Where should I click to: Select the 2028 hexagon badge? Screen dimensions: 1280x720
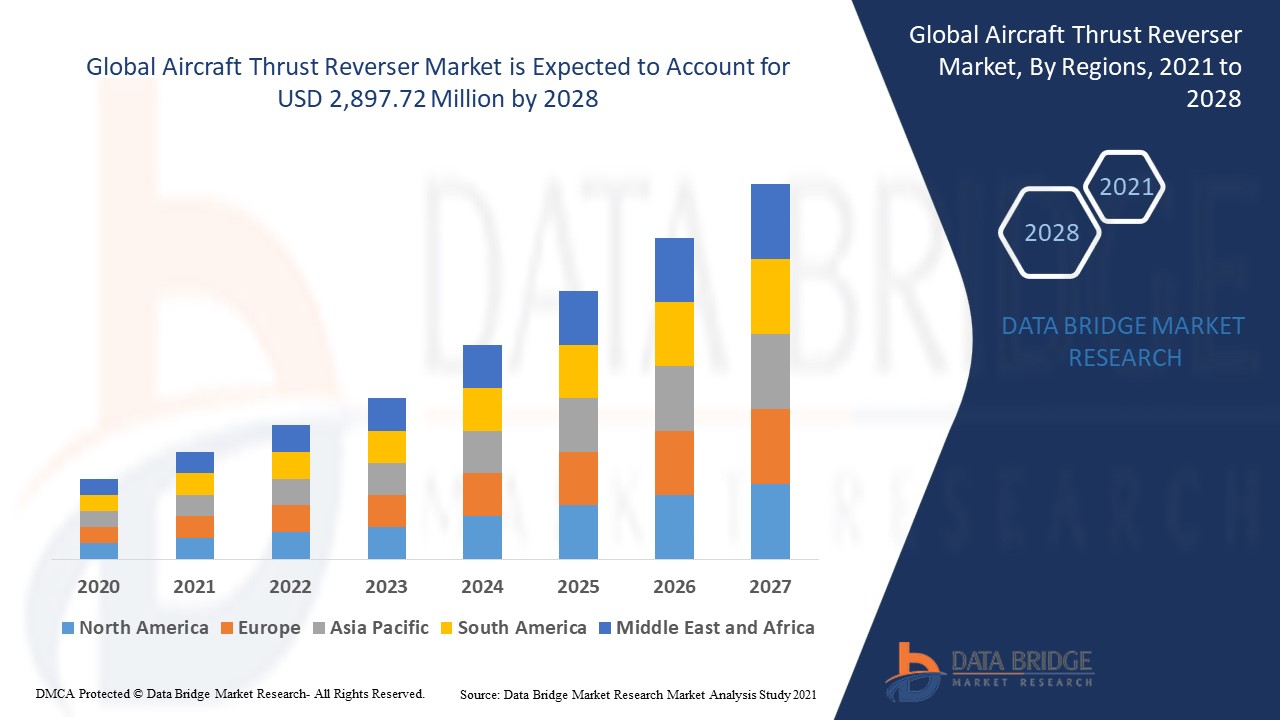pos(1049,233)
